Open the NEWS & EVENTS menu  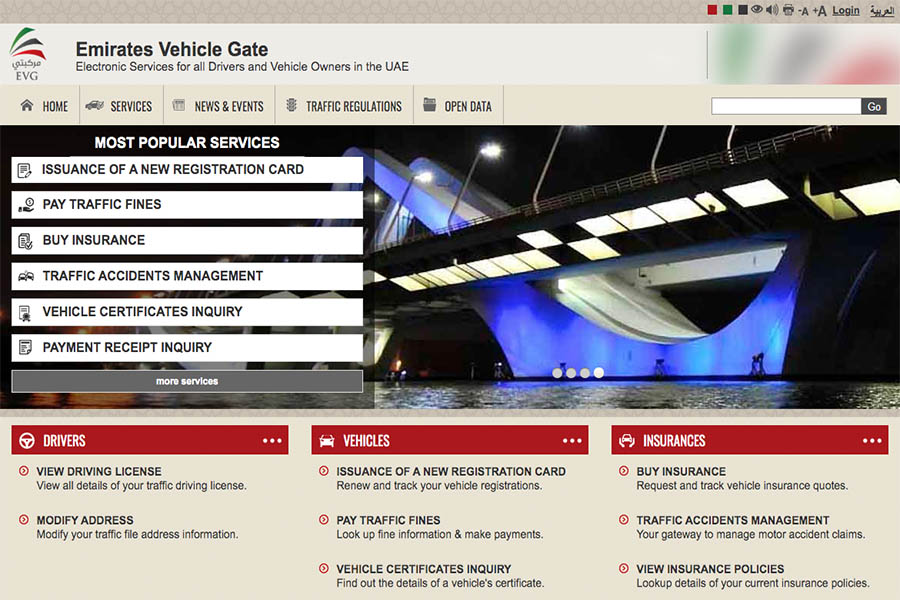[218, 106]
